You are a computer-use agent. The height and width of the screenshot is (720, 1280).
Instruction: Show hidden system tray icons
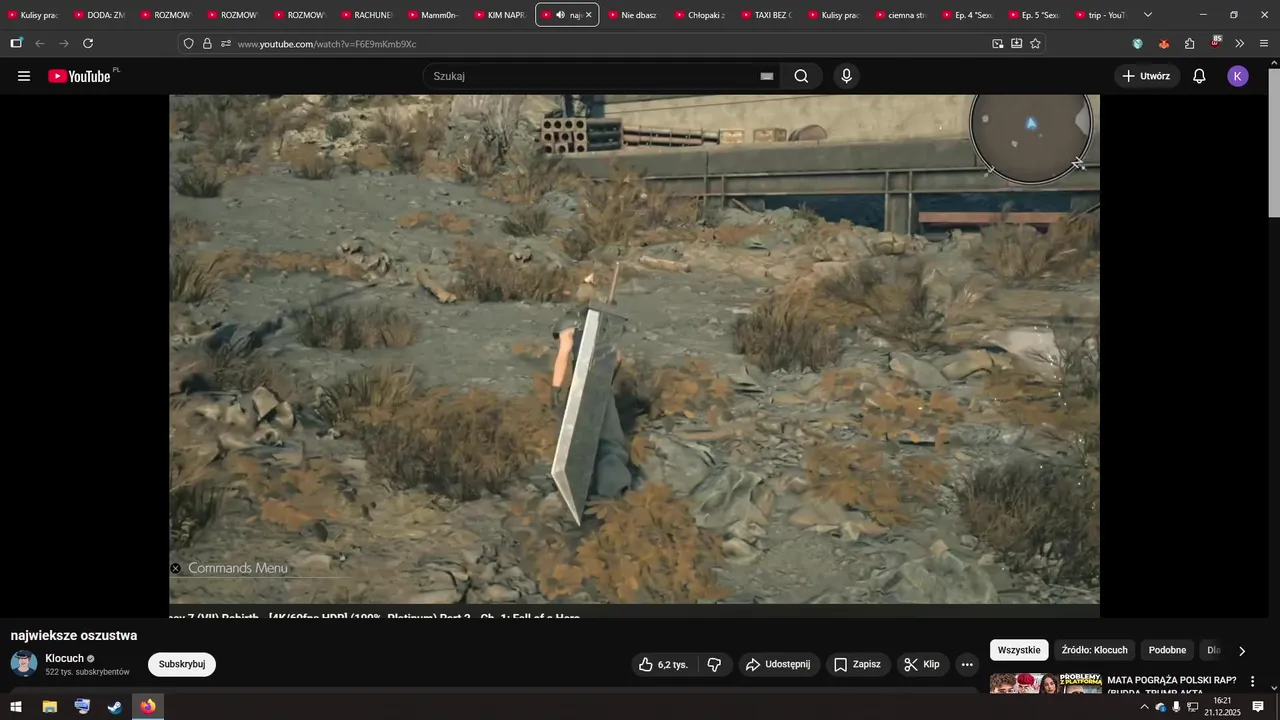click(x=1144, y=707)
